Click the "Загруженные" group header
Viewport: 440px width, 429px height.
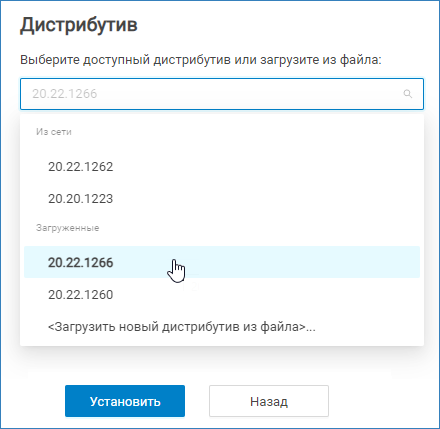coord(68,228)
